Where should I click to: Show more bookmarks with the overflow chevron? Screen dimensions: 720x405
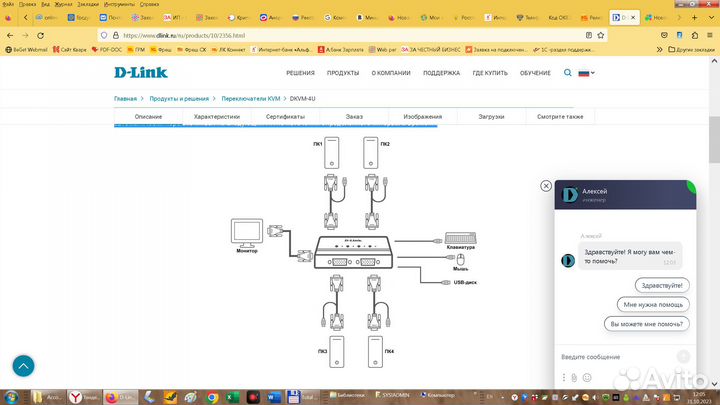[659, 49]
